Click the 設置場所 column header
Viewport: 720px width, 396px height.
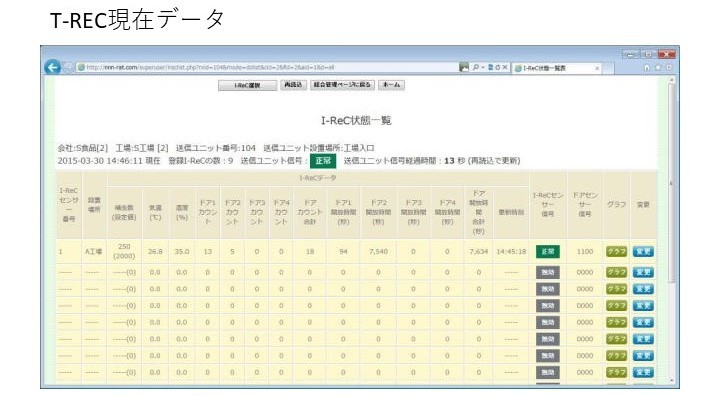(94, 205)
